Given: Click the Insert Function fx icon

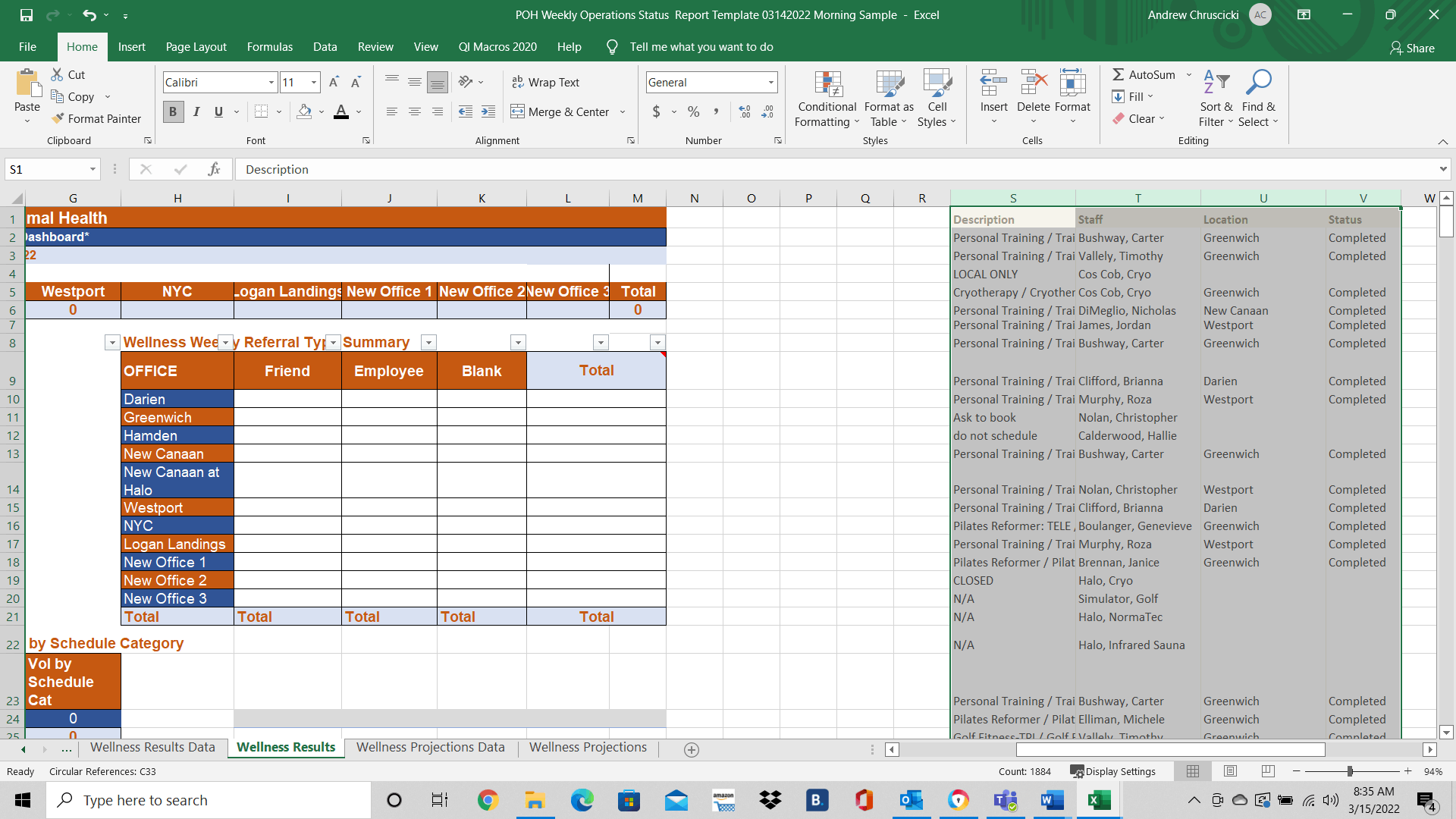Looking at the screenshot, I should coord(214,169).
